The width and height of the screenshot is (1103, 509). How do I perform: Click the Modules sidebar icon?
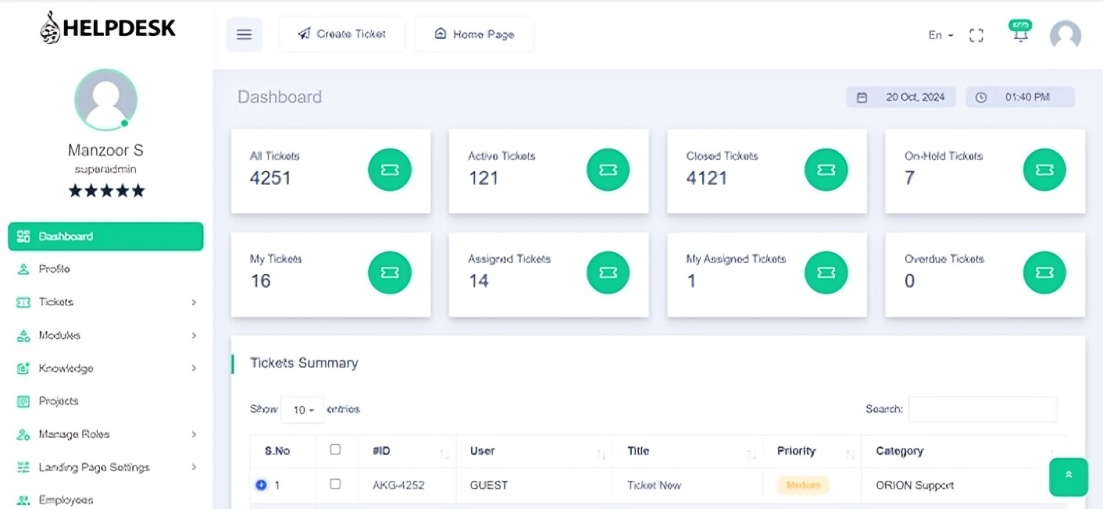[23, 335]
